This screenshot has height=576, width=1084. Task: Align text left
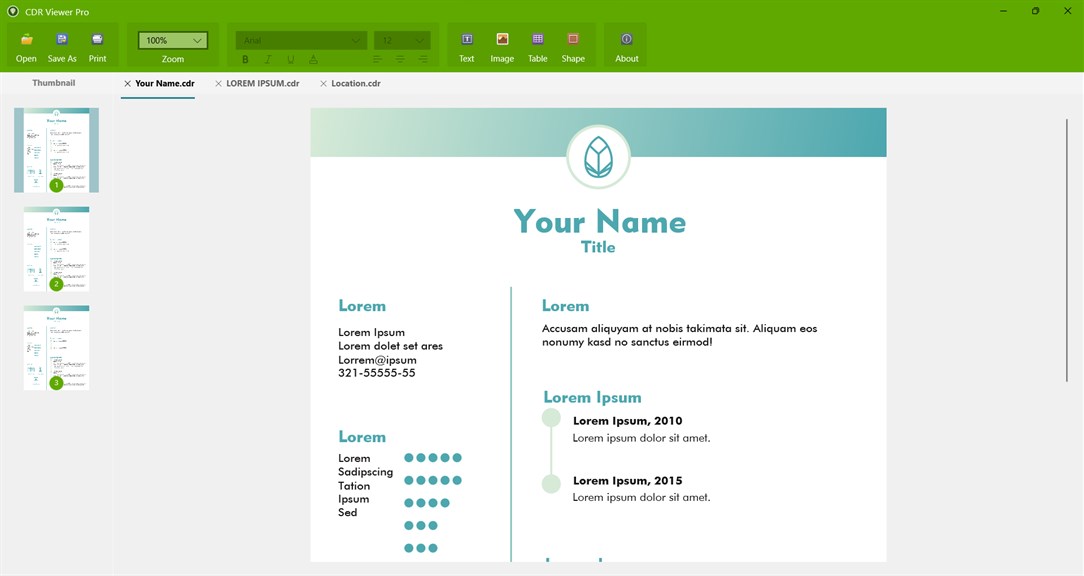[x=377, y=59]
